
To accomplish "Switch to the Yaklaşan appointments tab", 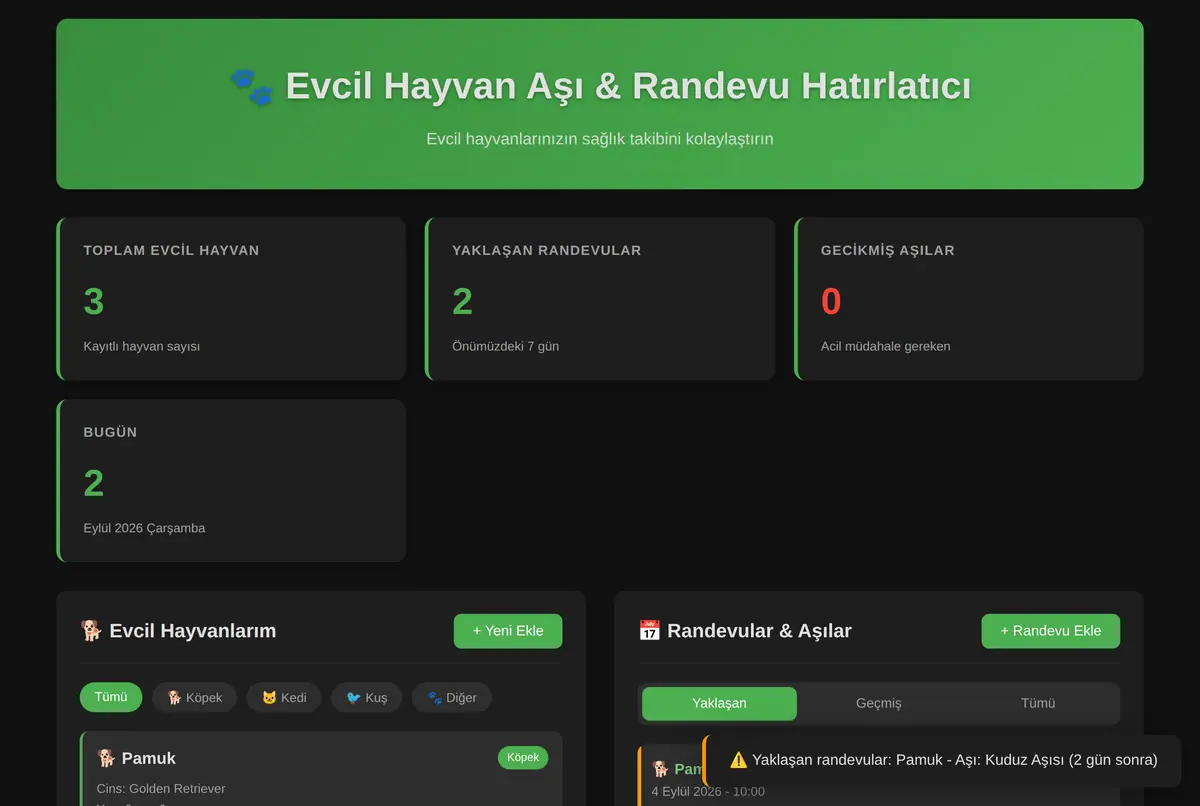I will pos(719,703).
